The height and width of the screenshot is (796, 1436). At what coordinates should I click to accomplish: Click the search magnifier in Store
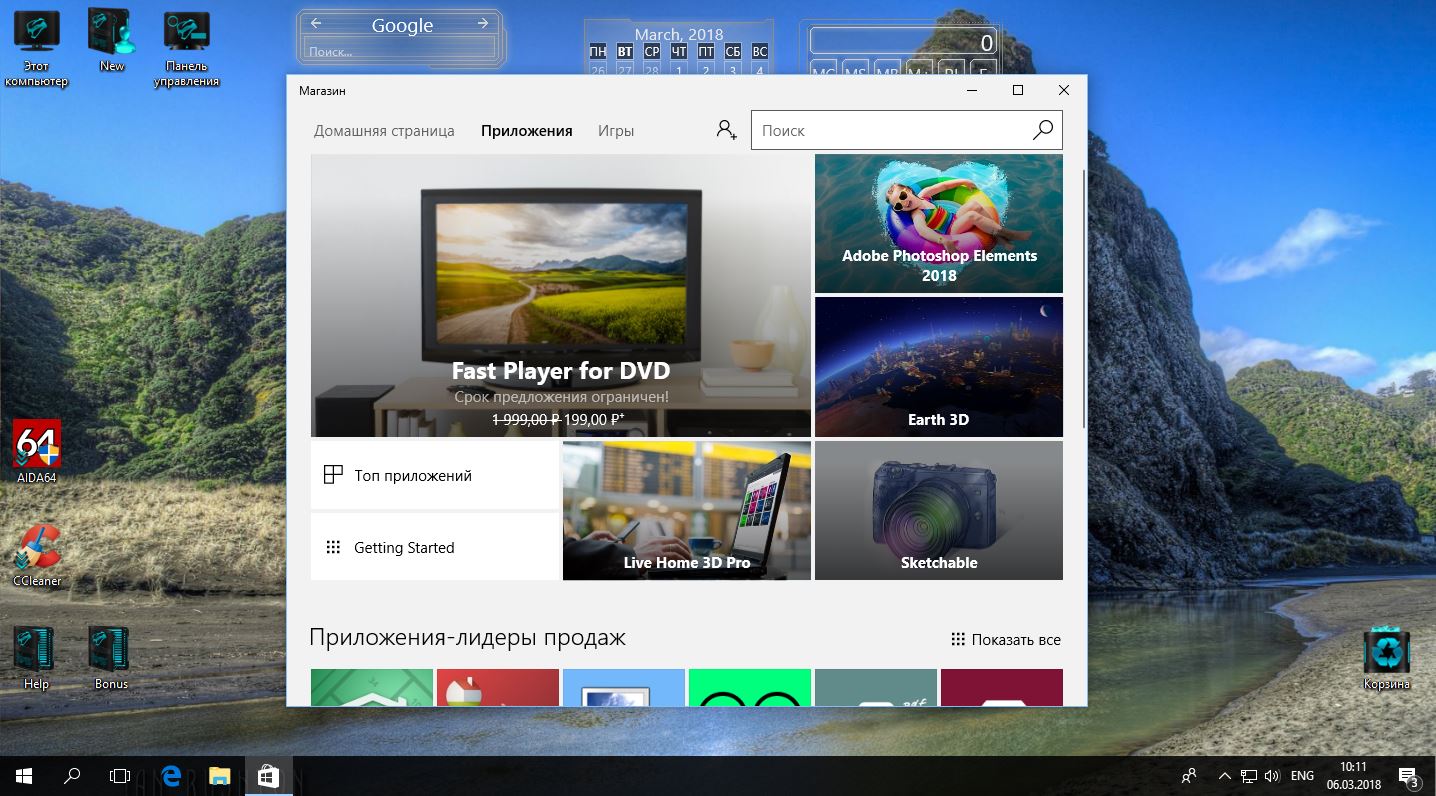click(1043, 130)
